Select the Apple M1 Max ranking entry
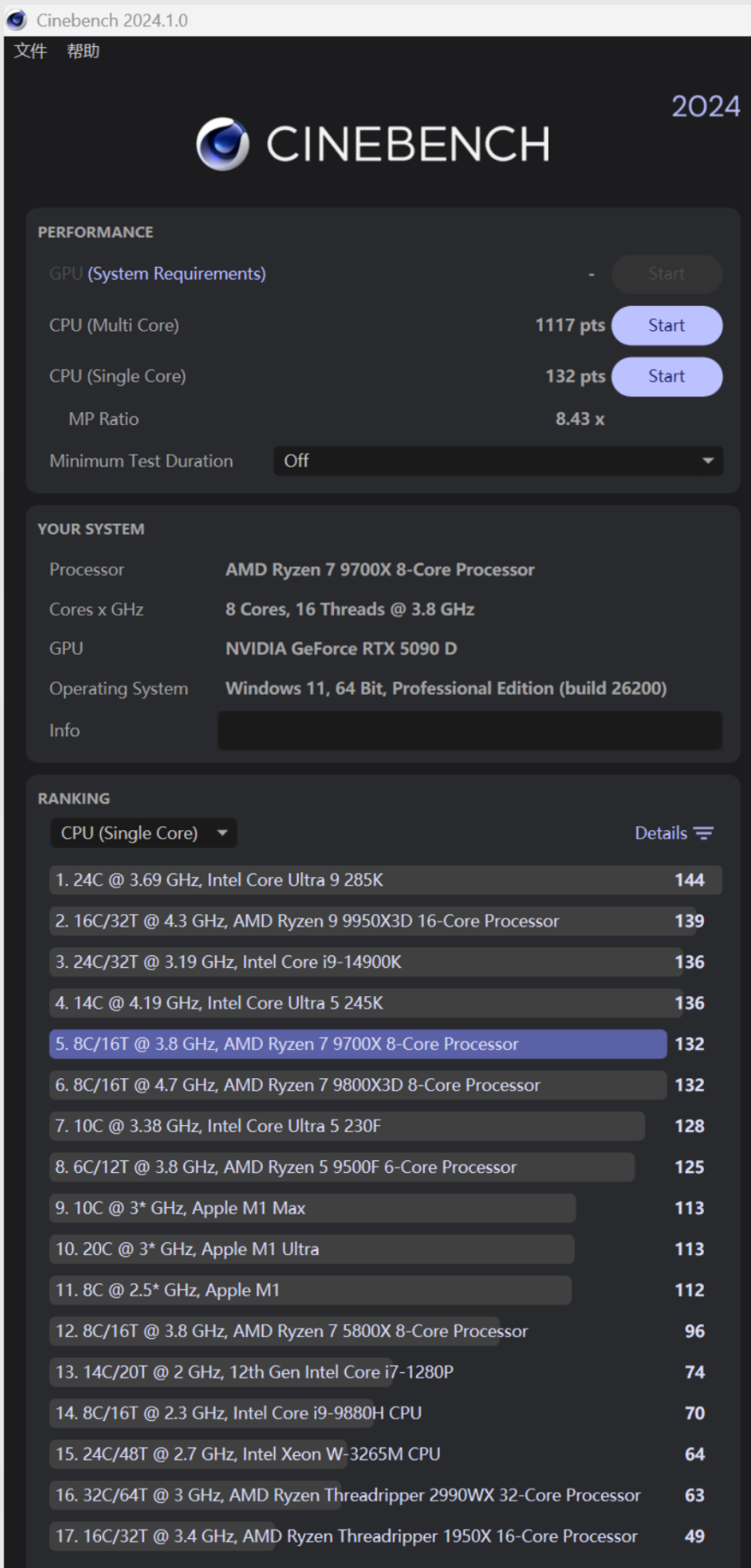 tap(312, 1208)
